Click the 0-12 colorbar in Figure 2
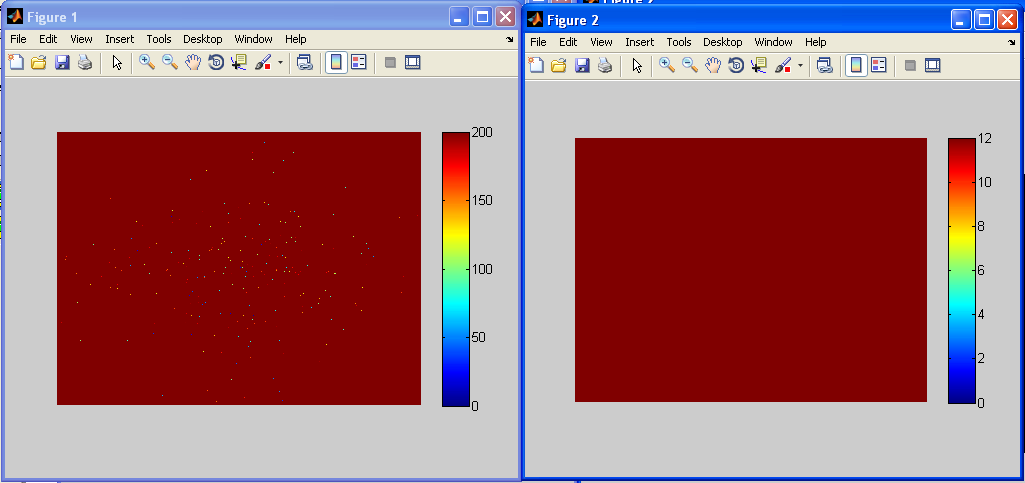The height and width of the screenshot is (483, 1025). (962, 270)
